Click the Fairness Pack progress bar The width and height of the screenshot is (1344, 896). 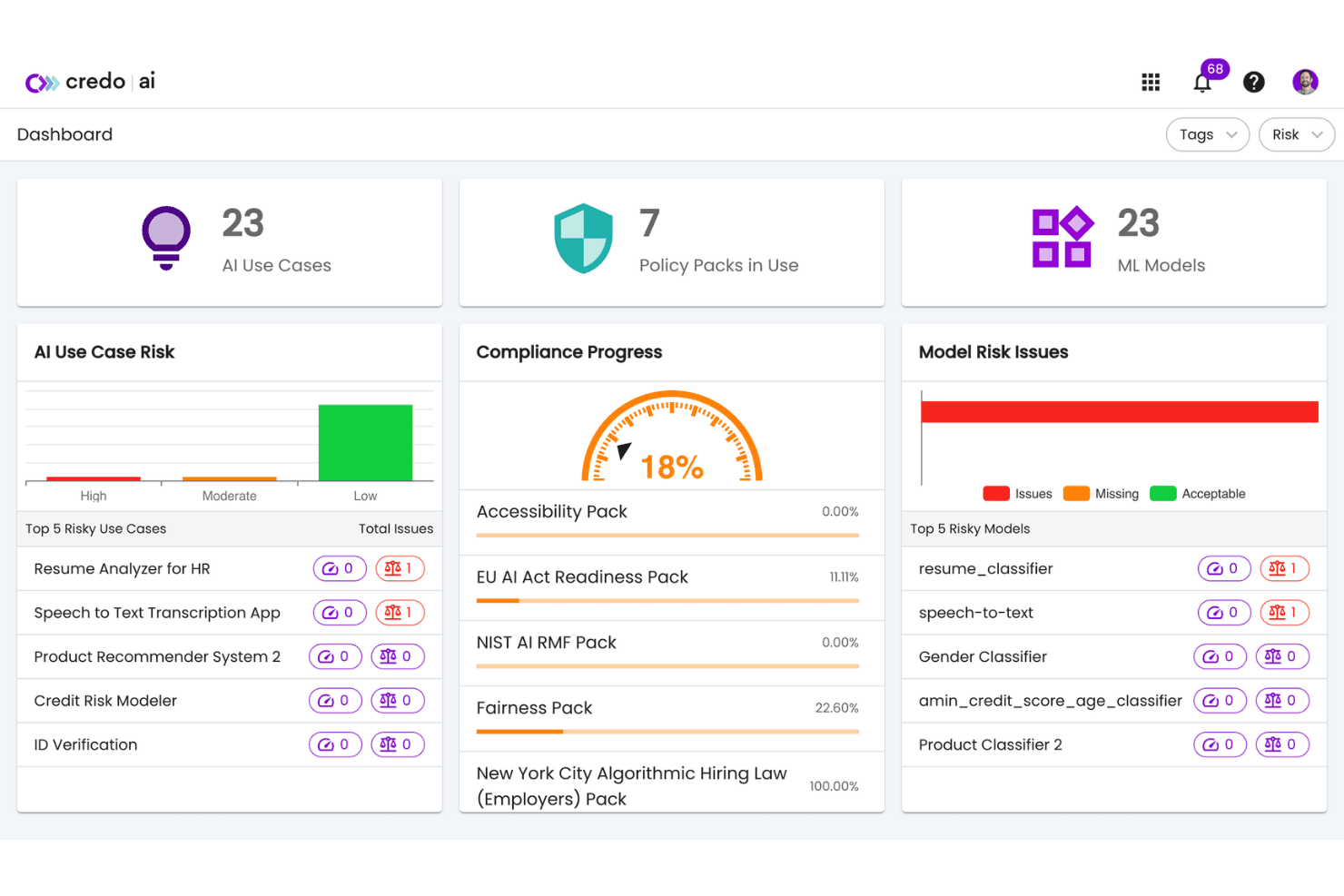click(667, 732)
